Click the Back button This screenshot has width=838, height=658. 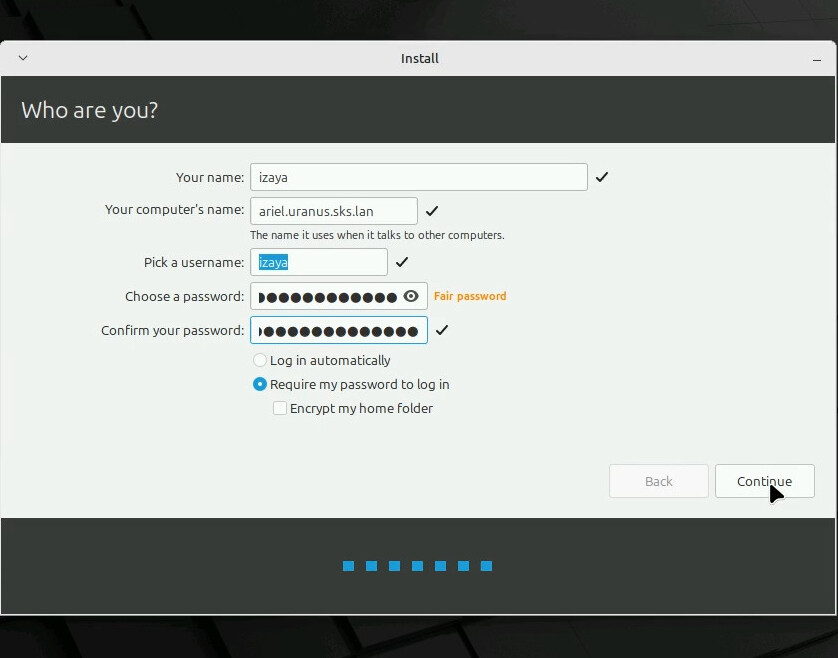coord(658,481)
